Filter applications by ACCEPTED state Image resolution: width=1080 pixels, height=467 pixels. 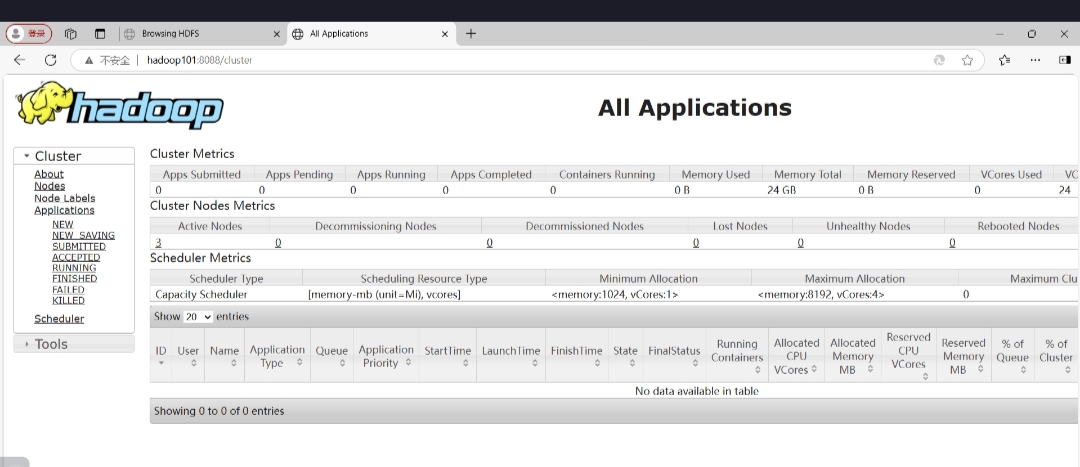click(76, 258)
